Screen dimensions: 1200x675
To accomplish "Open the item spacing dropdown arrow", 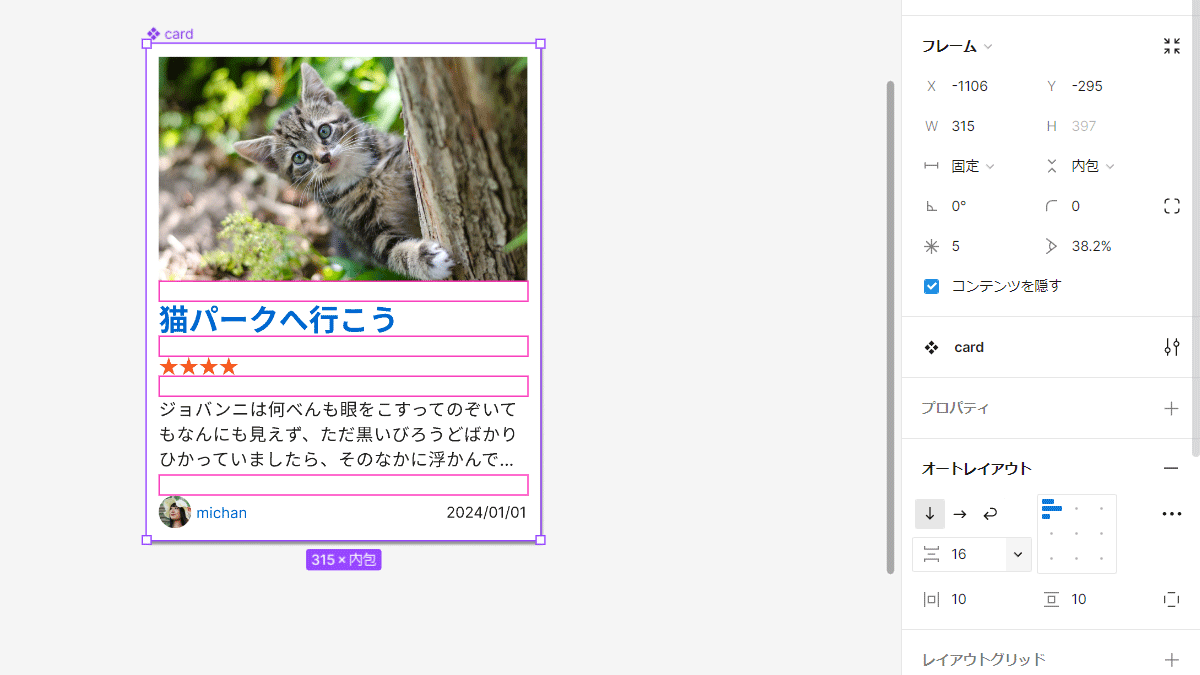I will [1018, 554].
